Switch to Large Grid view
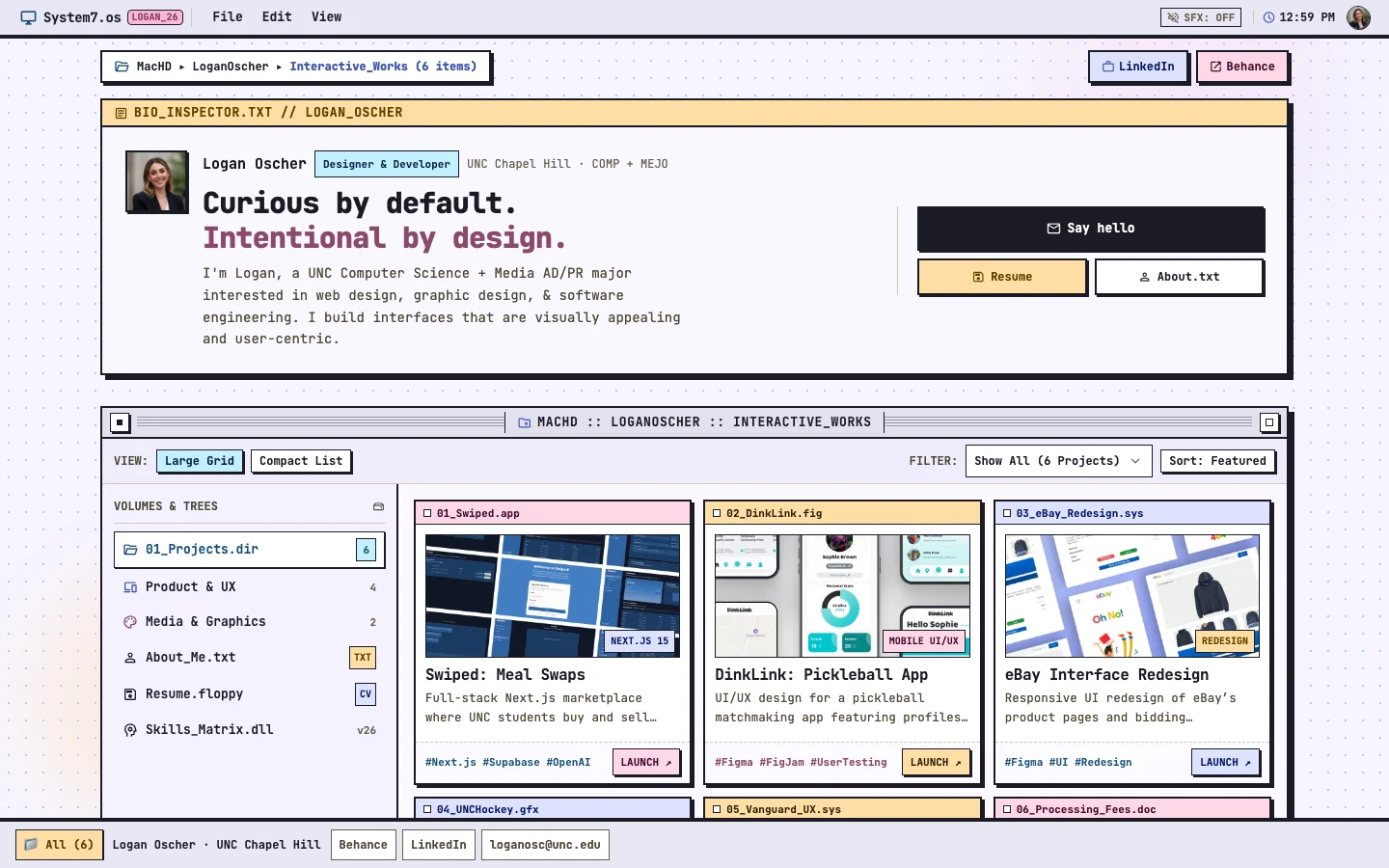The image size is (1389, 868). pos(200,461)
